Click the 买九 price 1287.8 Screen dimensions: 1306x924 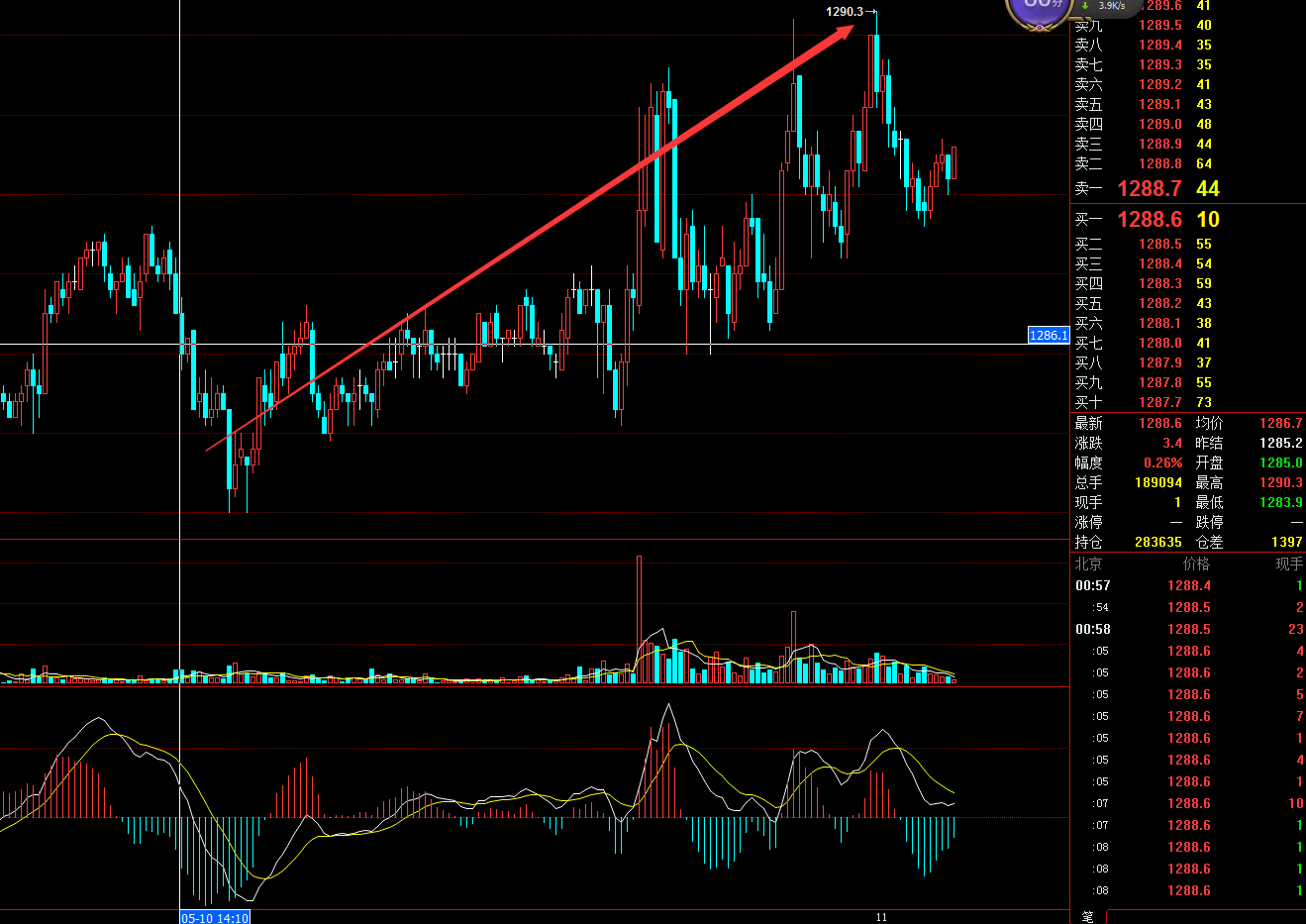click(x=1160, y=382)
